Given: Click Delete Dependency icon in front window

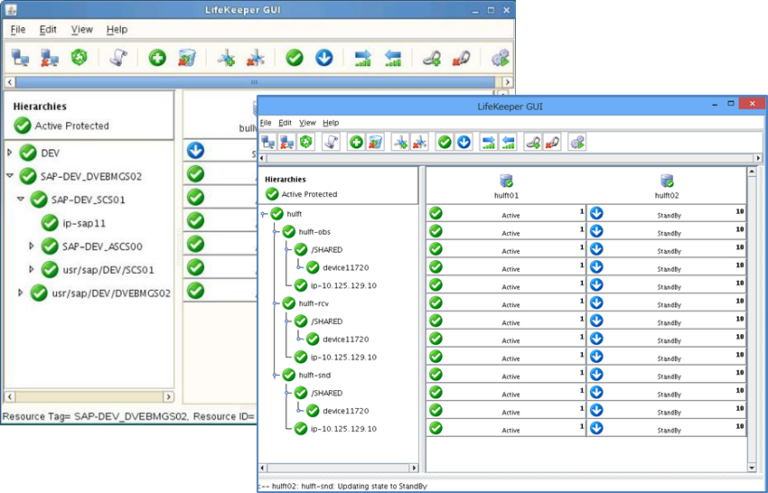Looking at the screenshot, I should click(x=419, y=142).
